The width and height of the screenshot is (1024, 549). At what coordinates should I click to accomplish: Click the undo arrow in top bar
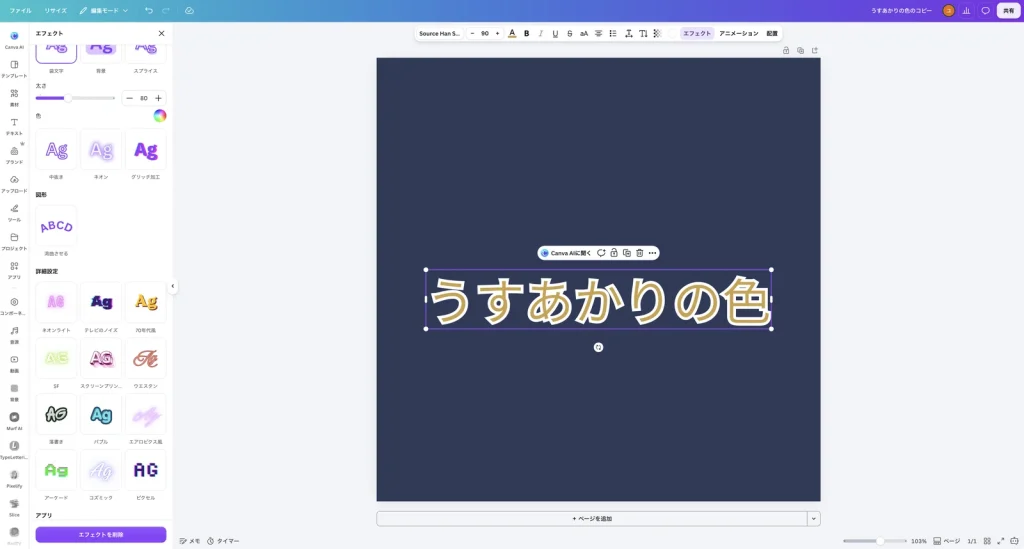tap(149, 10)
